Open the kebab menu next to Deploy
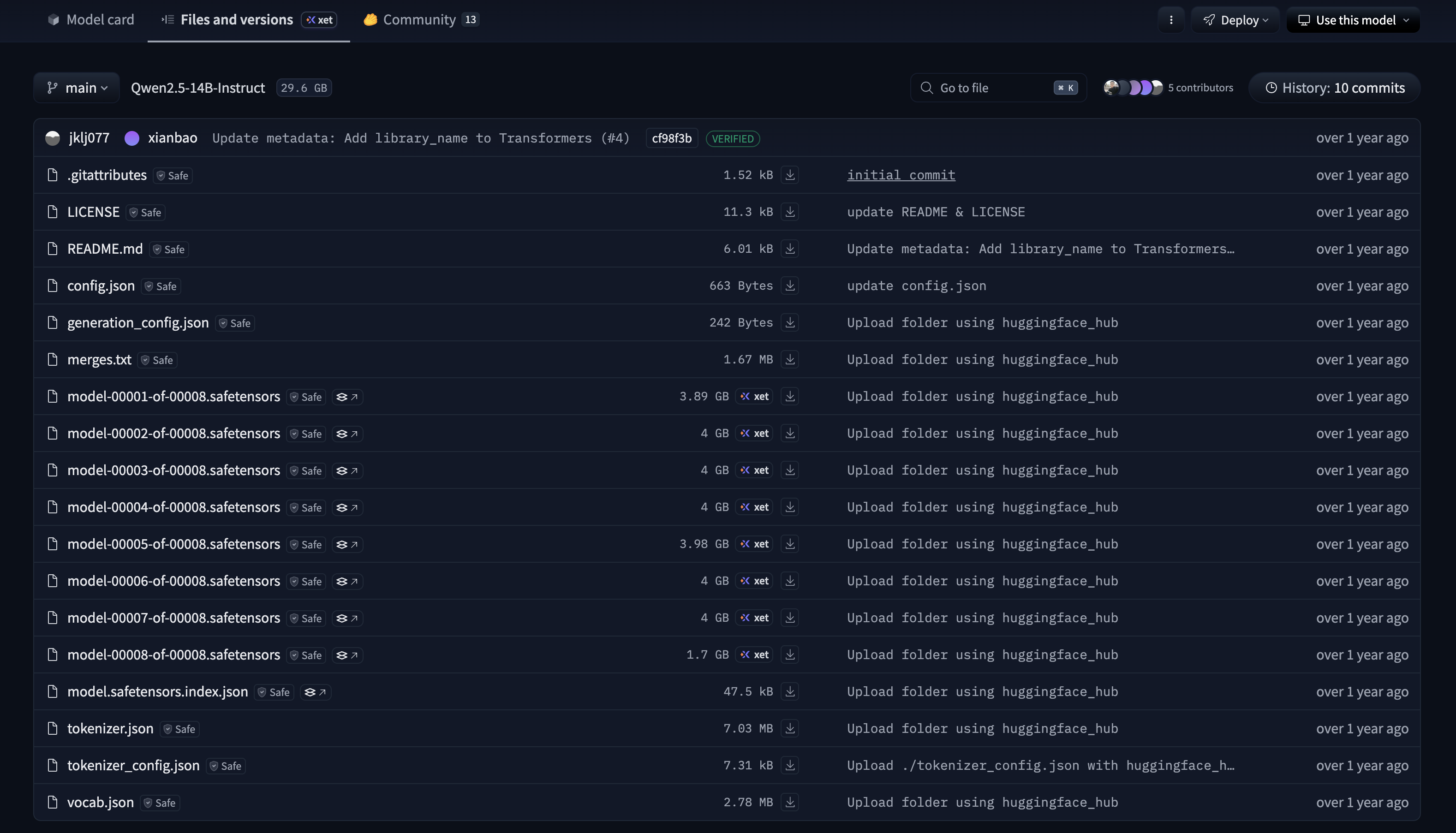1456x833 pixels. pos(1171,19)
